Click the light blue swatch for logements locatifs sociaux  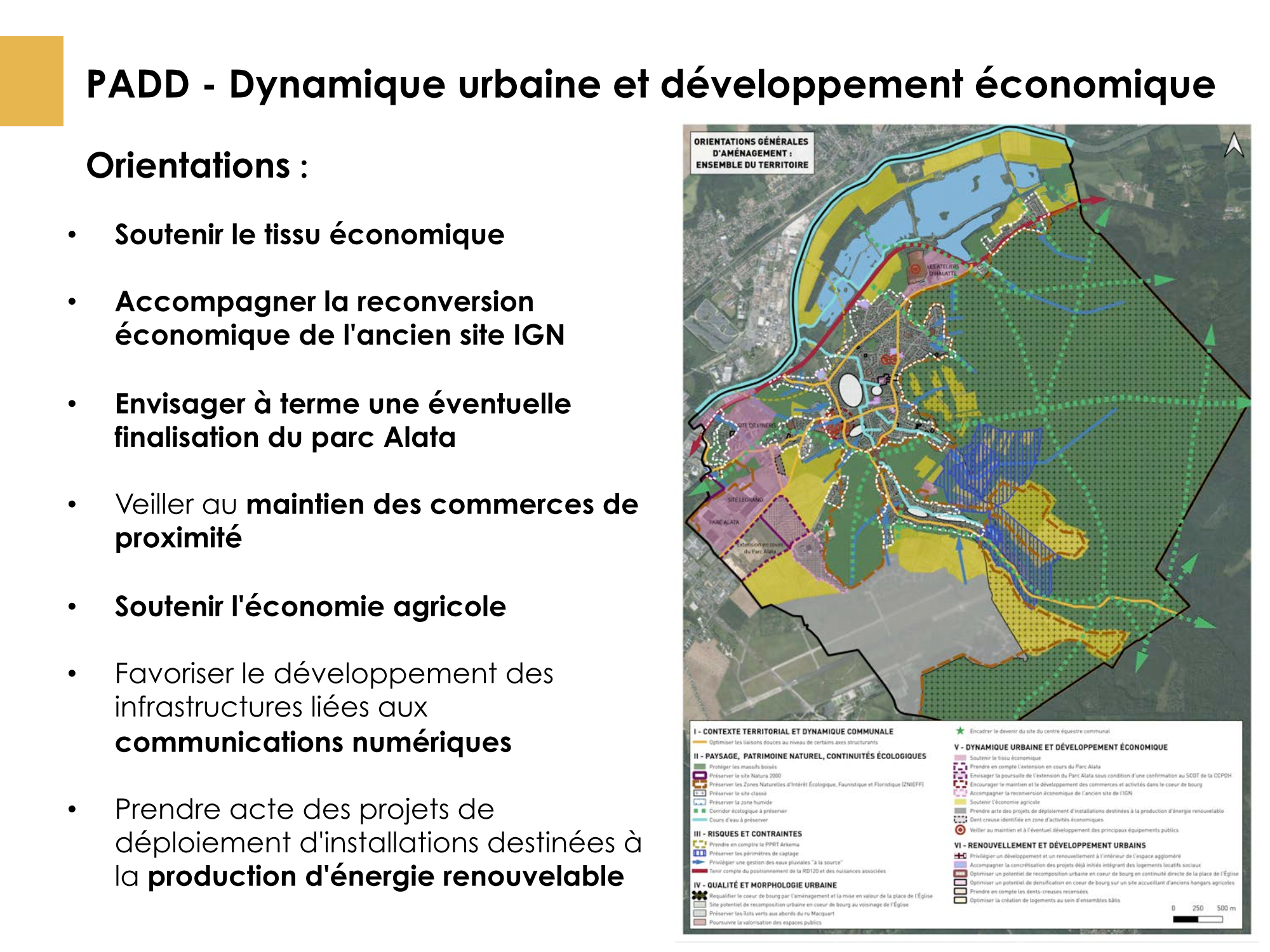point(960,865)
